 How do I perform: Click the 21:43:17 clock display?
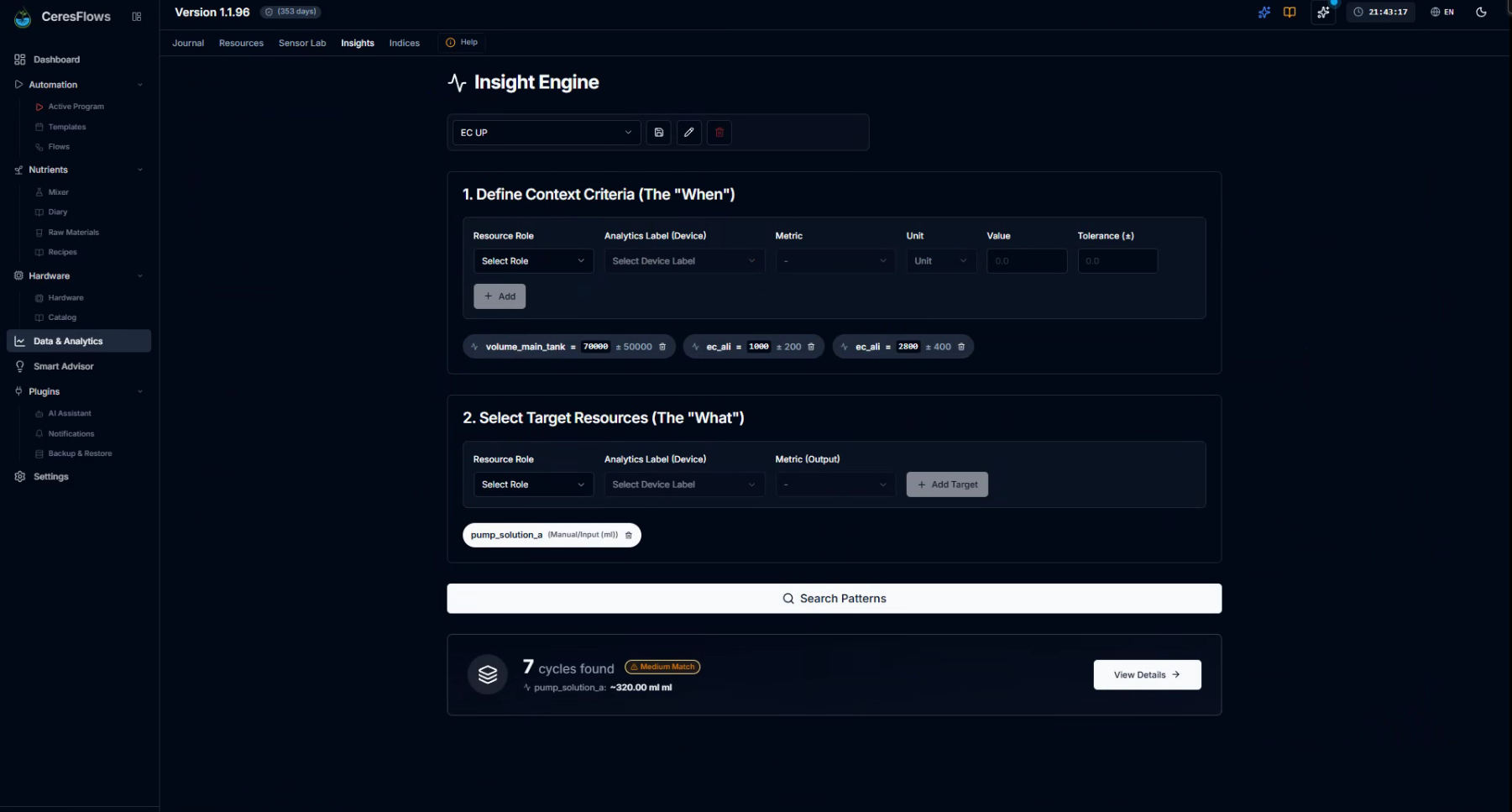tap(1381, 13)
